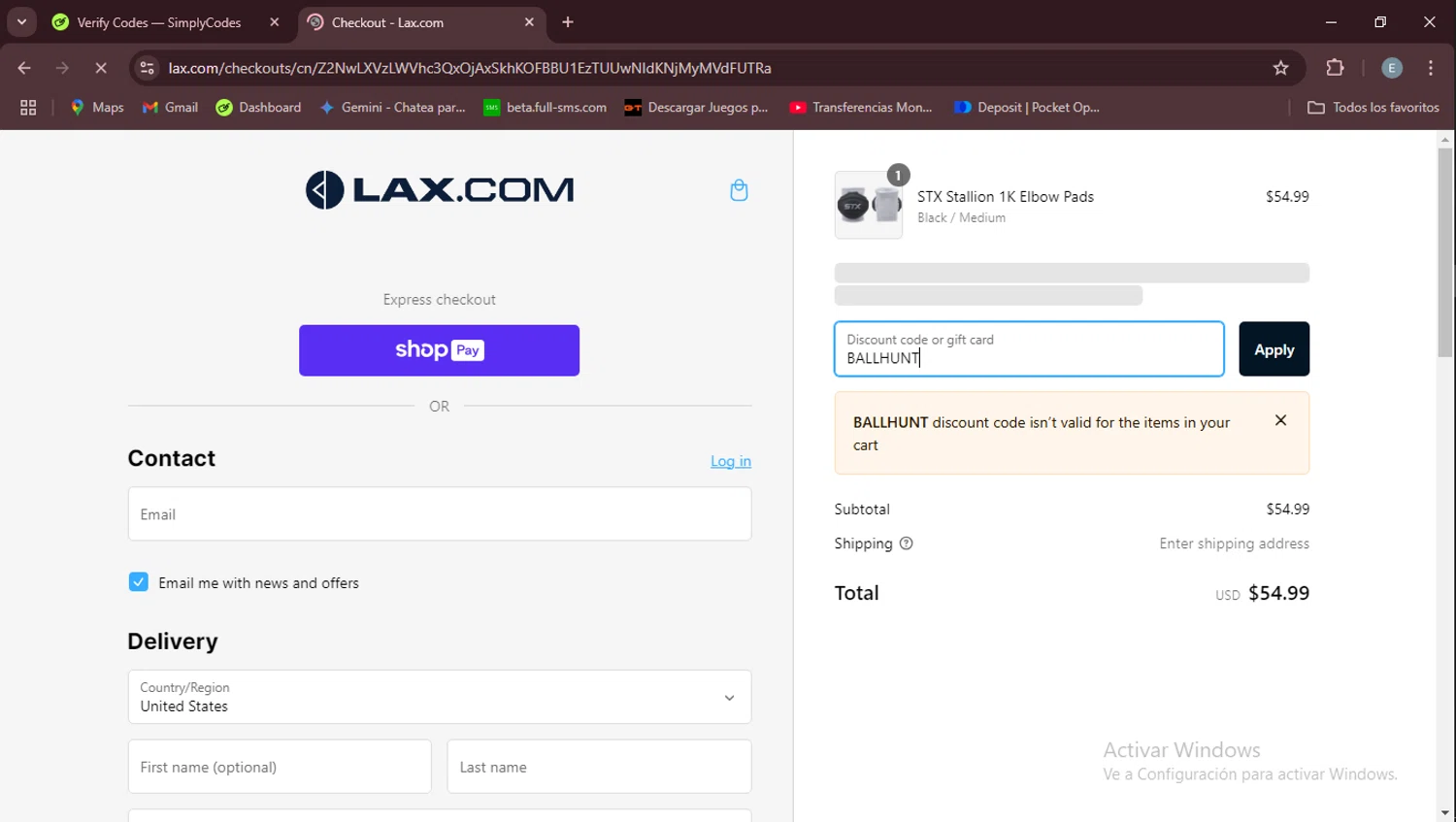
Task: Dismiss the BALLHUNT invalid code message
Action: click(1280, 420)
